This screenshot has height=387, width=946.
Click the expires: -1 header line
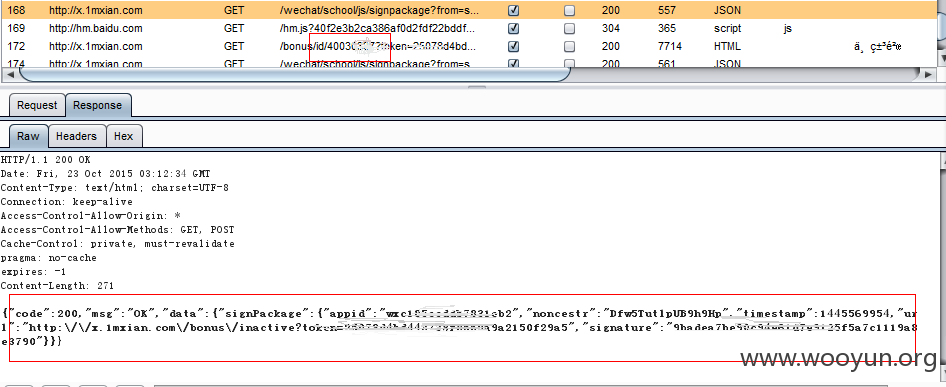[x=33, y=272]
